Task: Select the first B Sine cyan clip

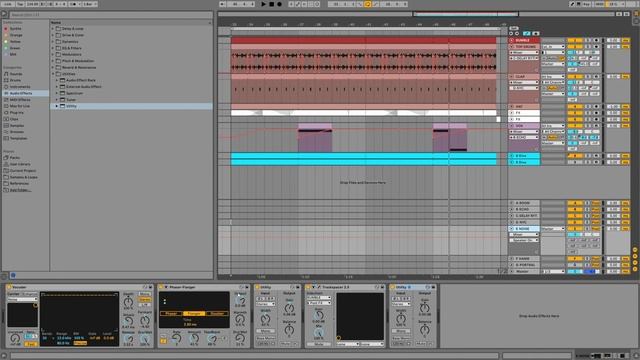Action: tap(364, 156)
